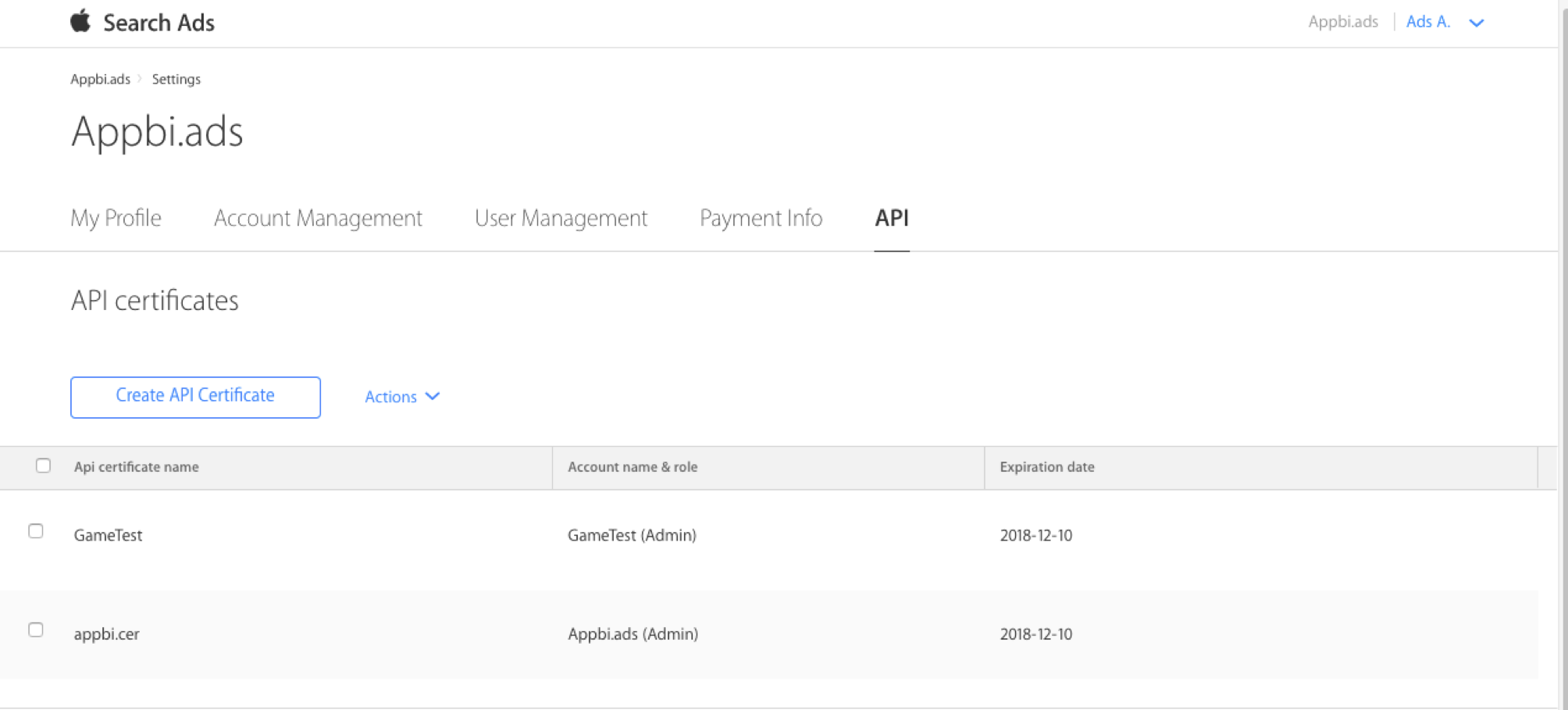Click the Ads A. user name link
The height and width of the screenshot is (710, 1568).
[1428, 22]
